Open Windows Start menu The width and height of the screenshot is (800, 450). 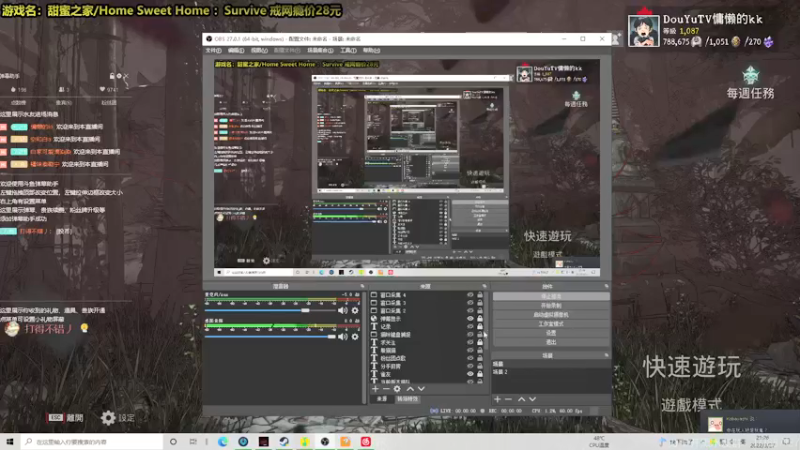pos(10,441)
